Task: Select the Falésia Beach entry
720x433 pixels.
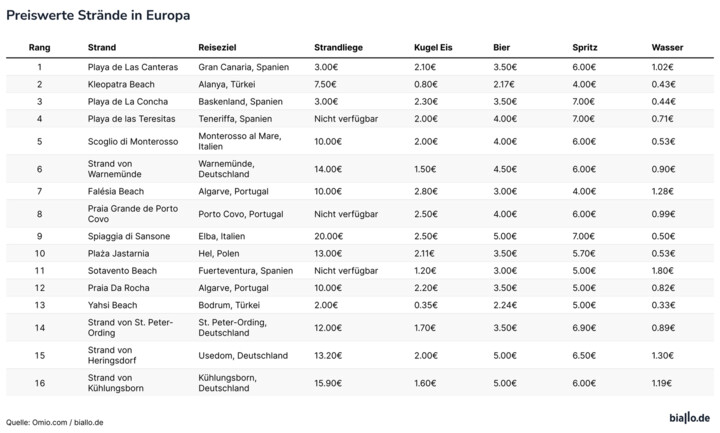Action: [116, 190]
